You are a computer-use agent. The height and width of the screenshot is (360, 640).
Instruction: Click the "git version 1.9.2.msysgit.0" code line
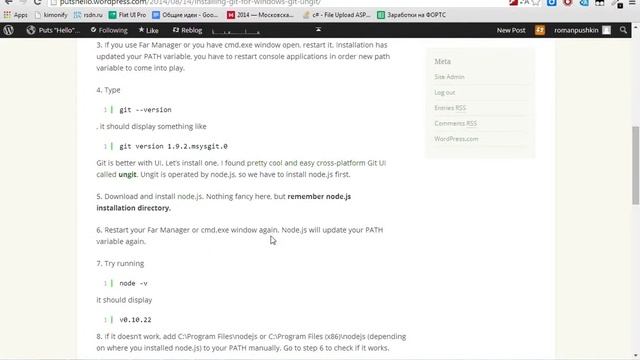[173, 146]
